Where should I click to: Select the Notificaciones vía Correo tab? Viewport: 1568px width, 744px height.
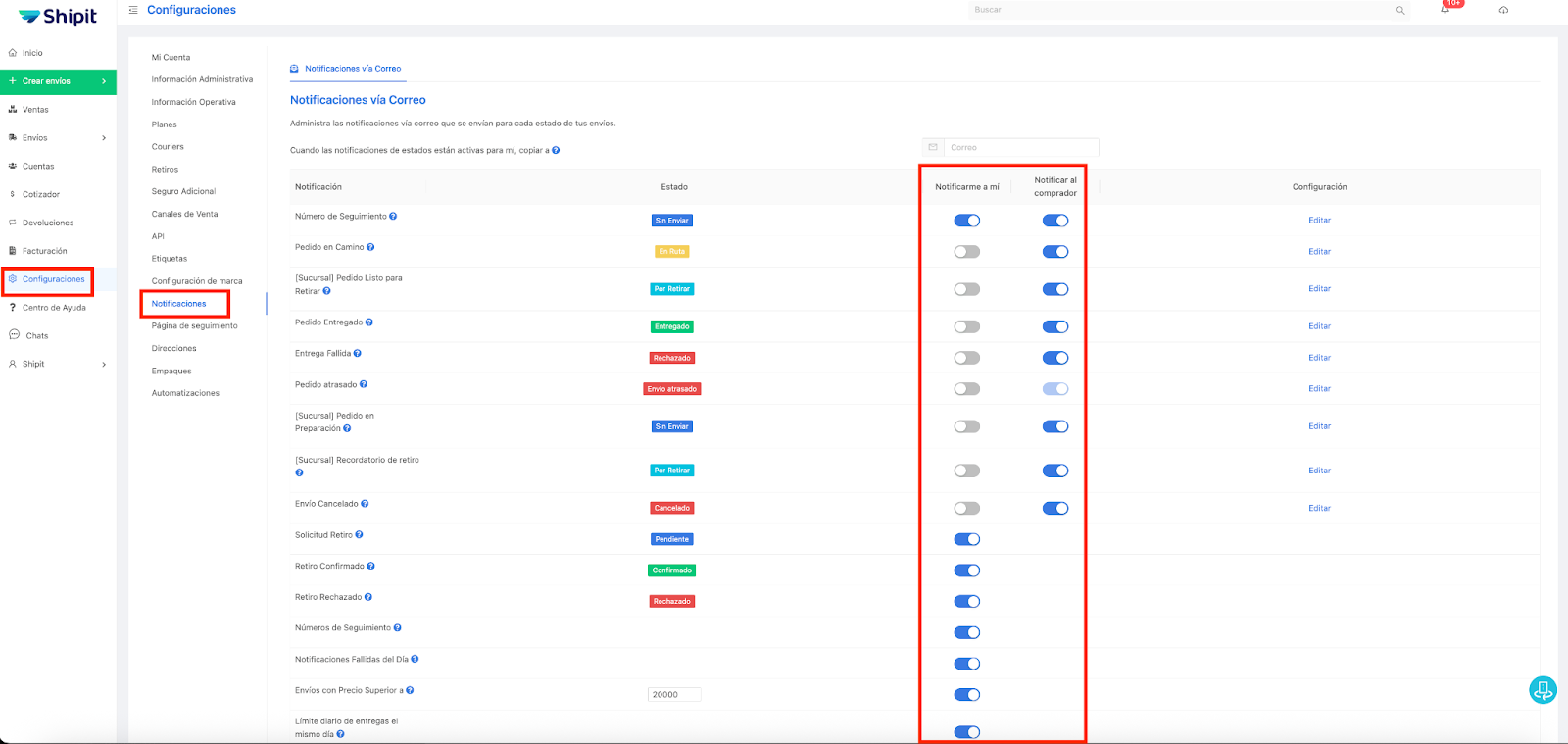(352, 69)
